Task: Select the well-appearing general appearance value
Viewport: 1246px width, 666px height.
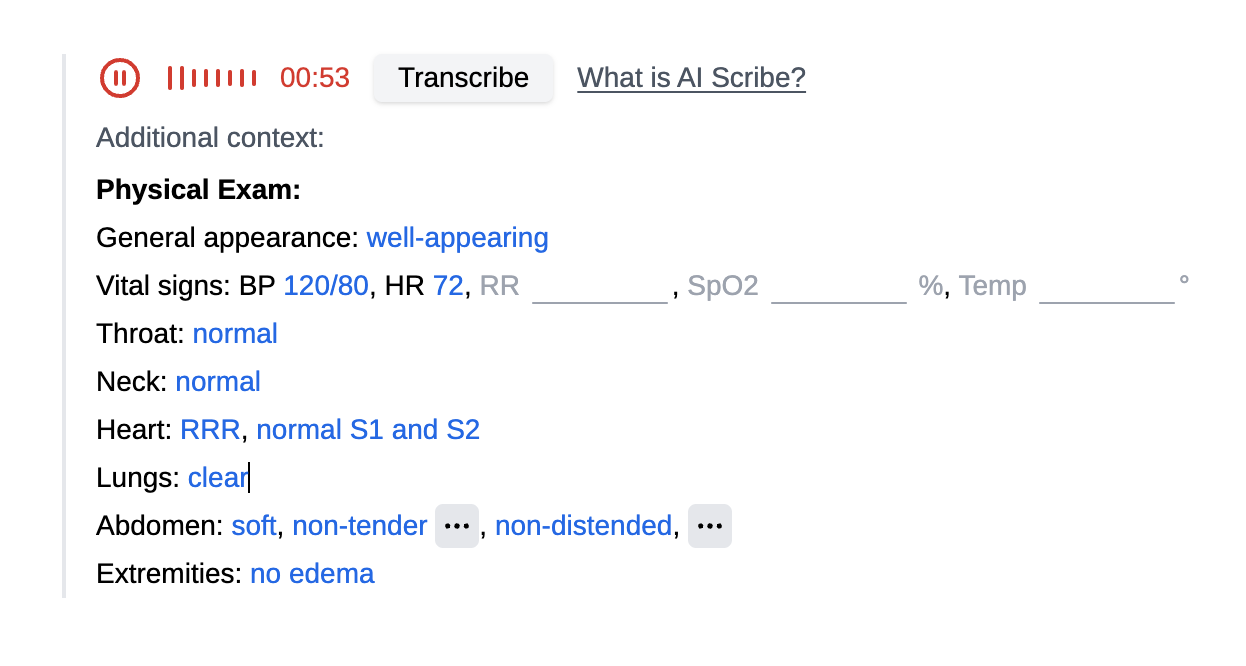Action: [x=457, y=238]
